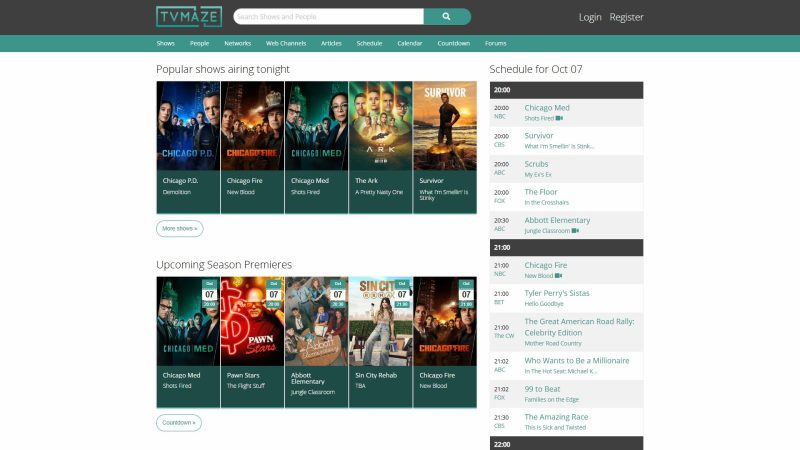Viewport: 800px width, 450px height.
Task: Open Chicago Fire in schedule list
Action: 545,265
